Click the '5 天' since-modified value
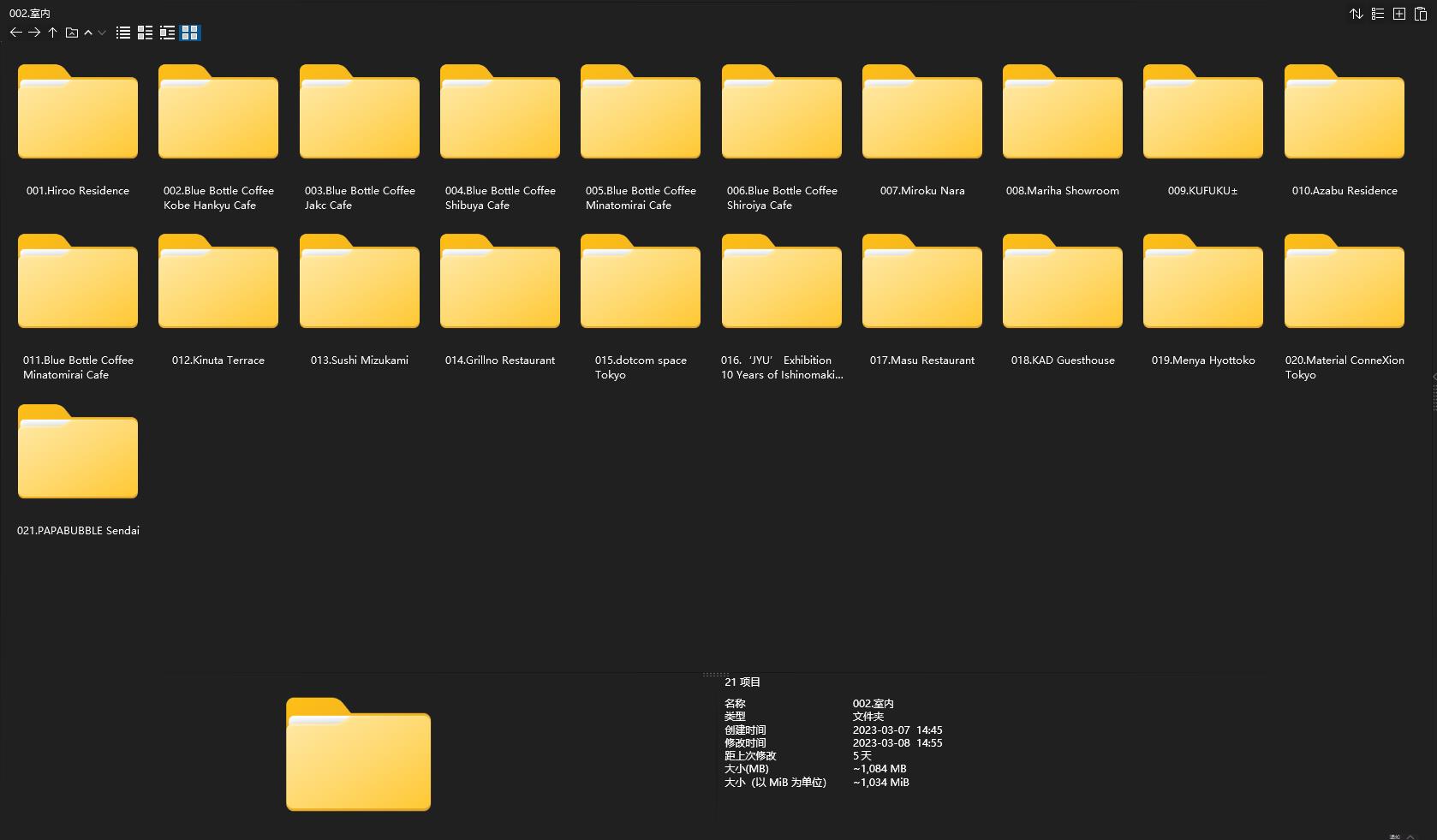The height and width of the screenshot is (840, 1437). pyautogui.click(x=862, y=755)
